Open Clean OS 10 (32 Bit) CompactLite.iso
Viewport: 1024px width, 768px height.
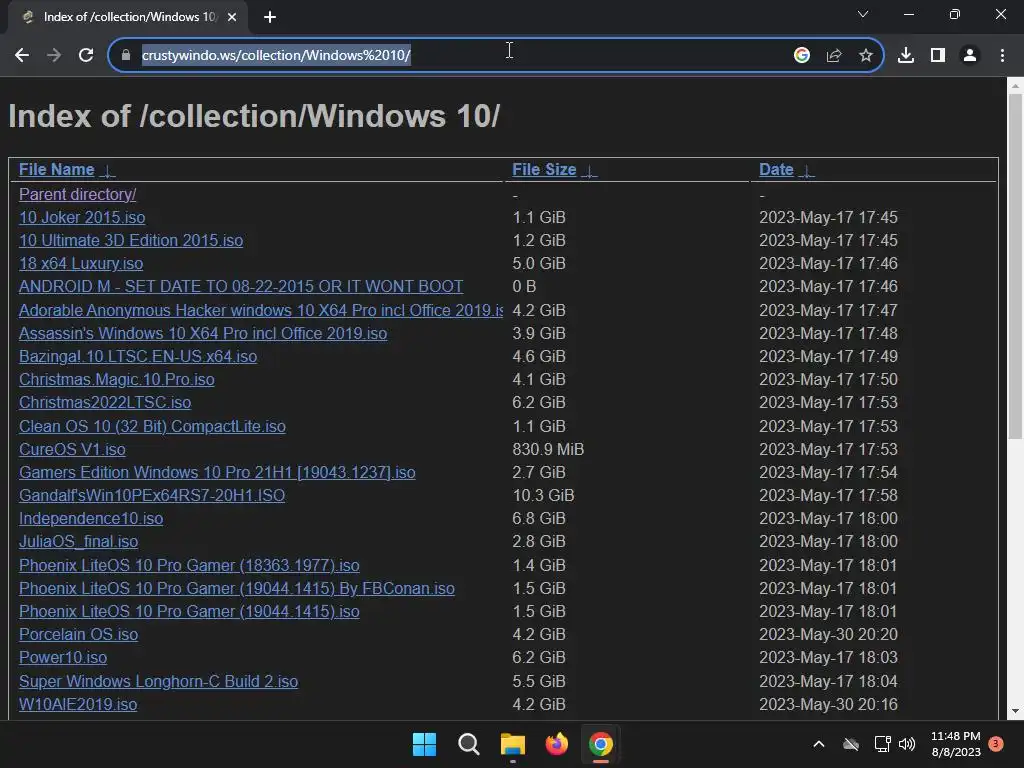click(152, 426)
